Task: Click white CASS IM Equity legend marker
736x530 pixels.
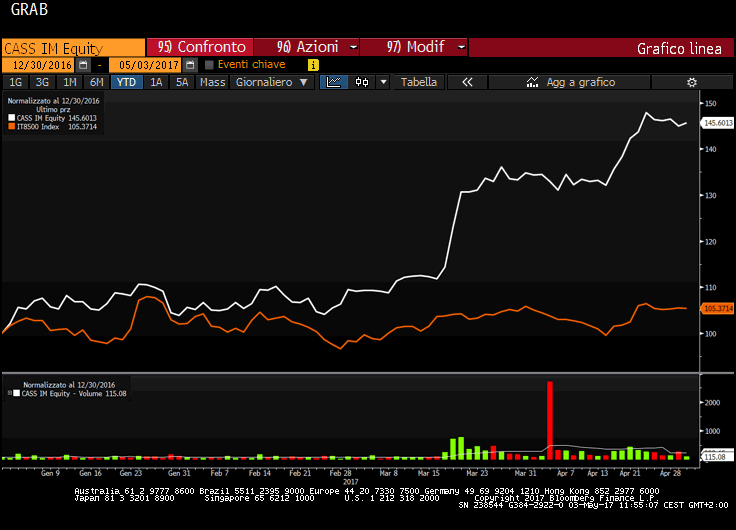Action: pyautogui.click(x=11, y=118)
